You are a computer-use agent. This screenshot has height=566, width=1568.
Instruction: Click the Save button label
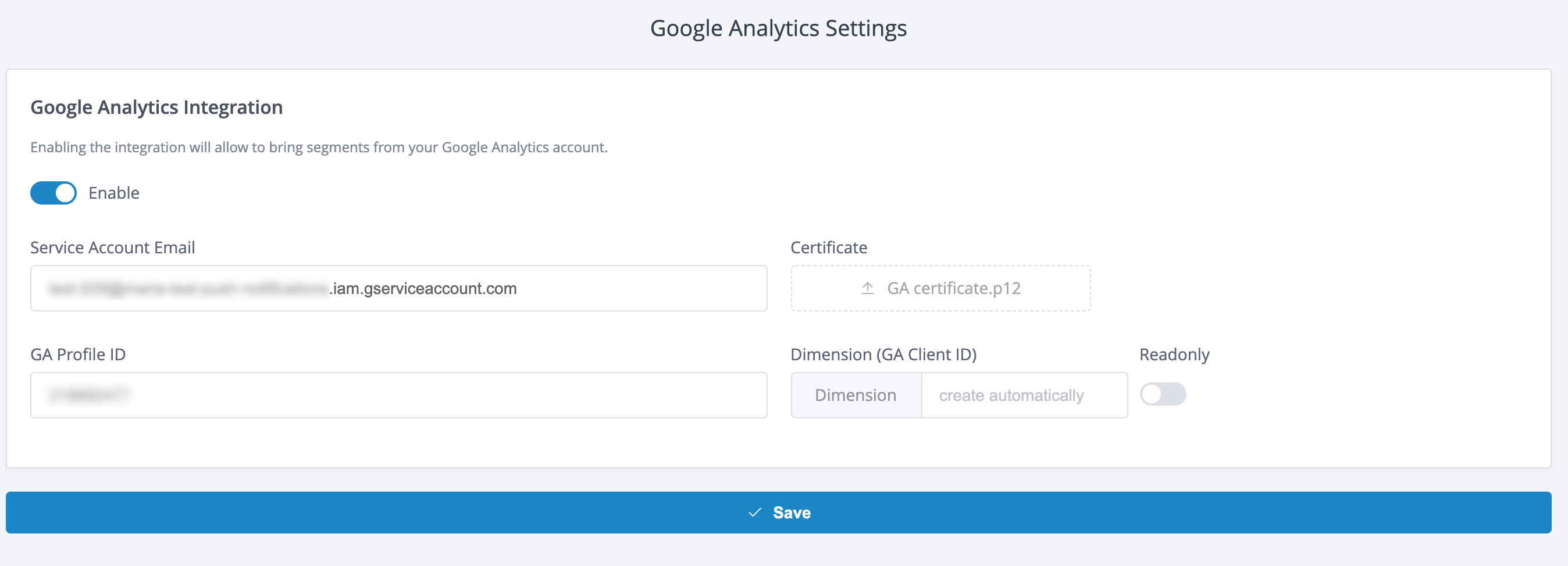coord(792,513)
